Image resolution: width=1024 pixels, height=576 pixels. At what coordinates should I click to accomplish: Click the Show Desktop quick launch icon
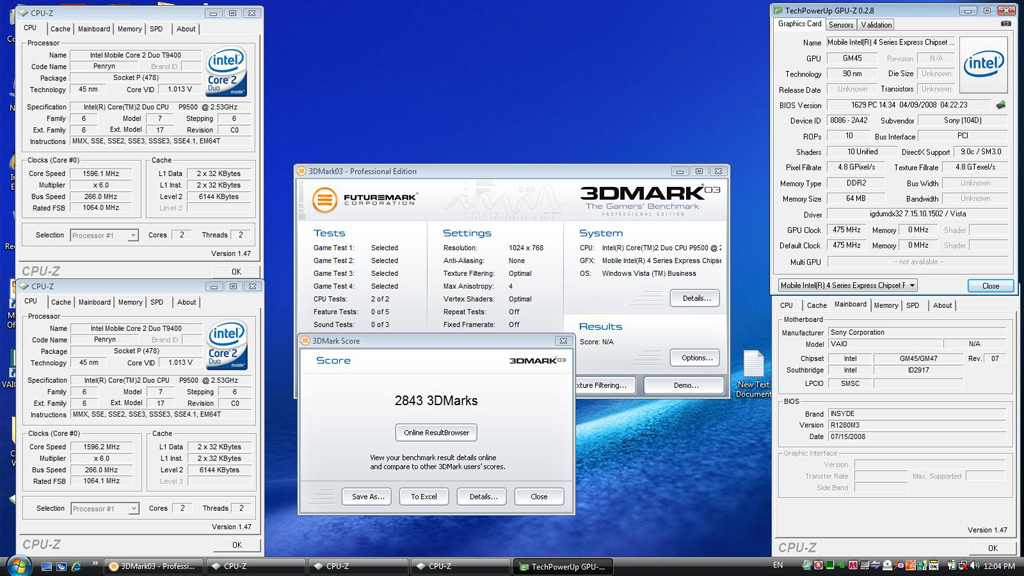tap(46, 566)
